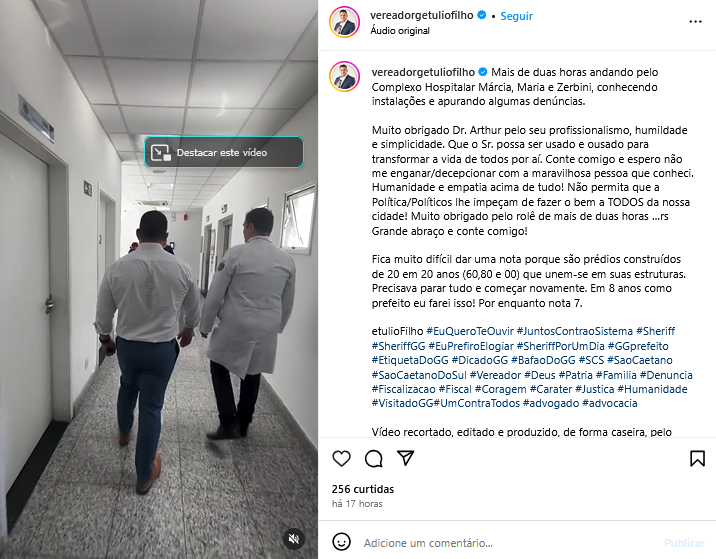
Task: Open header profile picture avatar
Action: click(x=344, y=22)
